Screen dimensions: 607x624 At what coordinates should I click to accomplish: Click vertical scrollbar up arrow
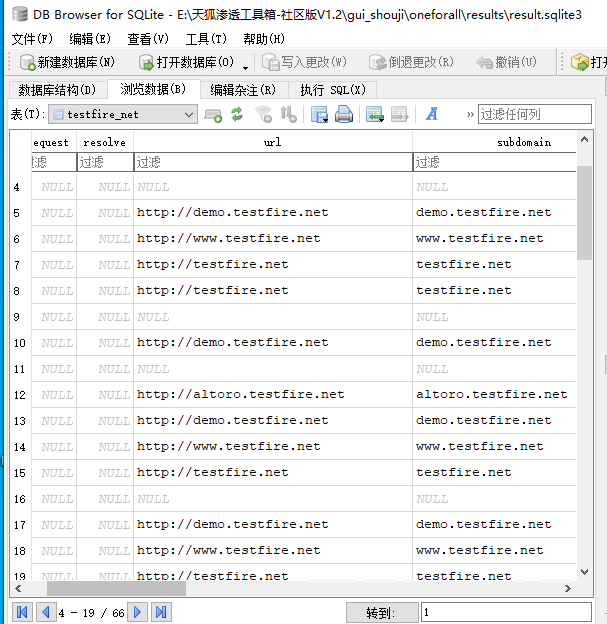584,139
